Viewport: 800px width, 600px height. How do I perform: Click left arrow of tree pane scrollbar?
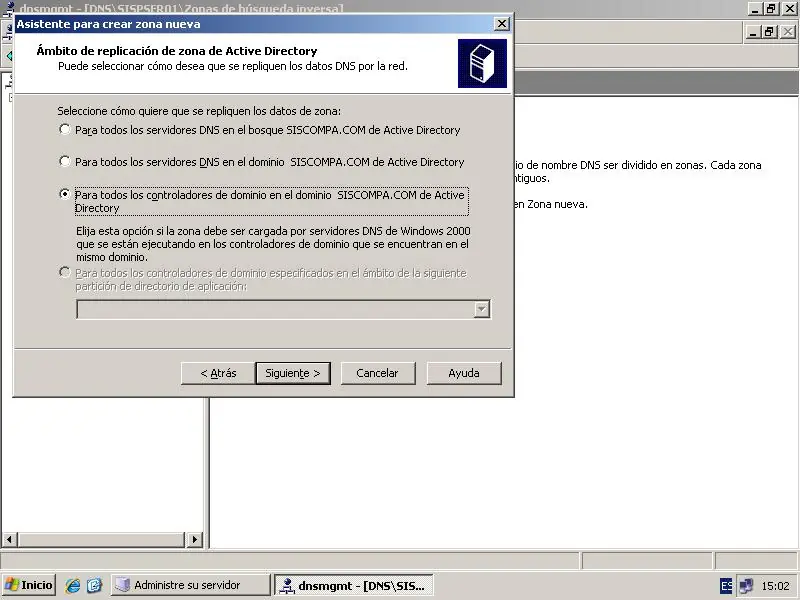coord(10,539)
